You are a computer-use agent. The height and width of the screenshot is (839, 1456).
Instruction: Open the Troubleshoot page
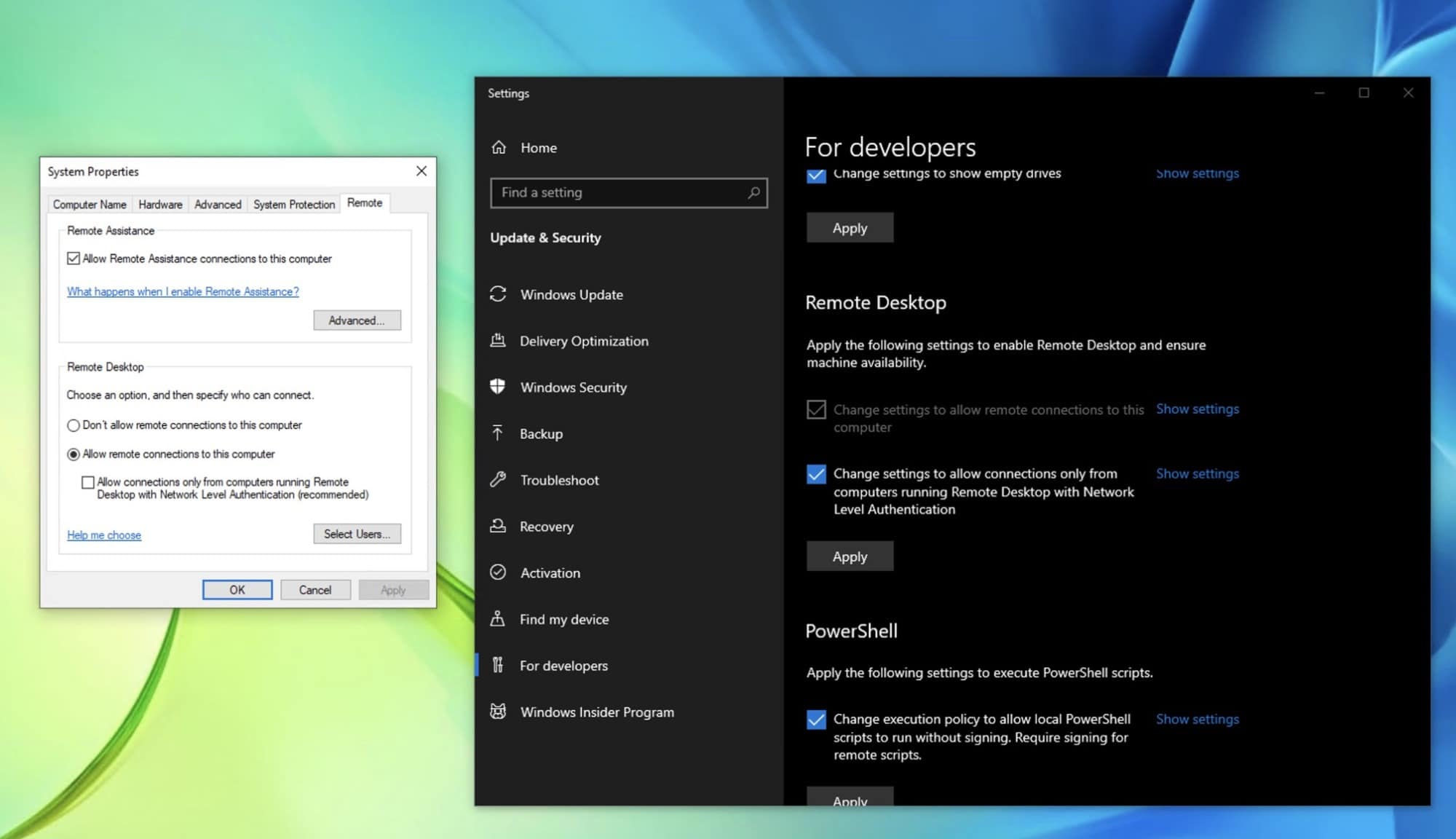tap(628, 480)
